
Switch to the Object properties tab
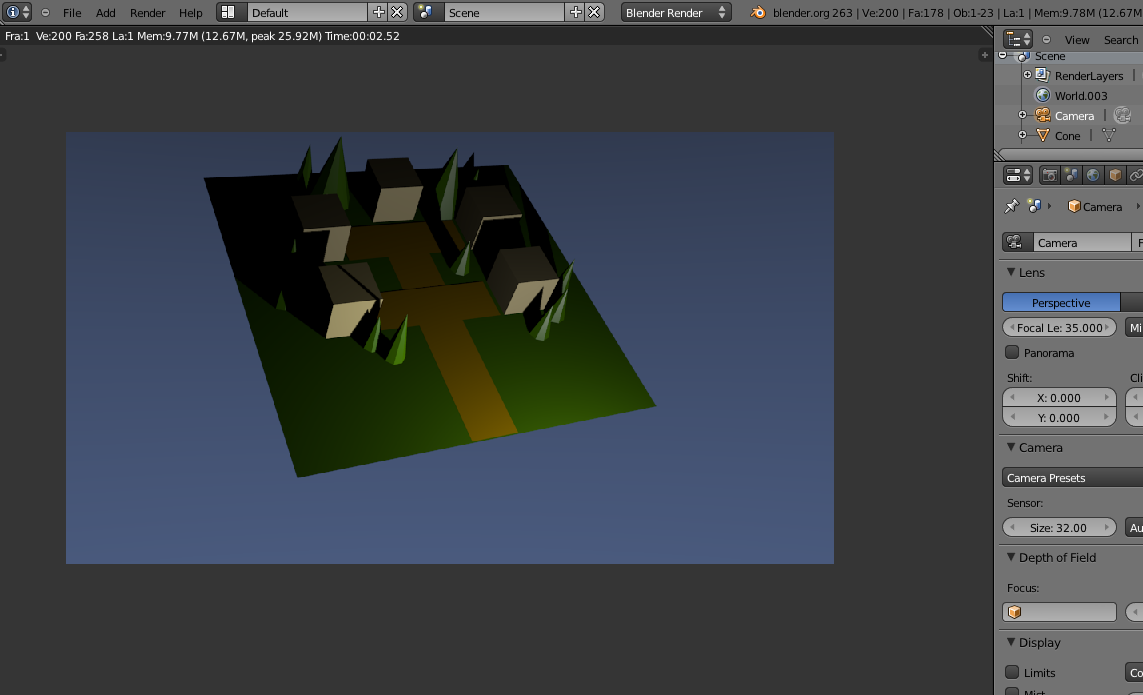click(1115, 175)
